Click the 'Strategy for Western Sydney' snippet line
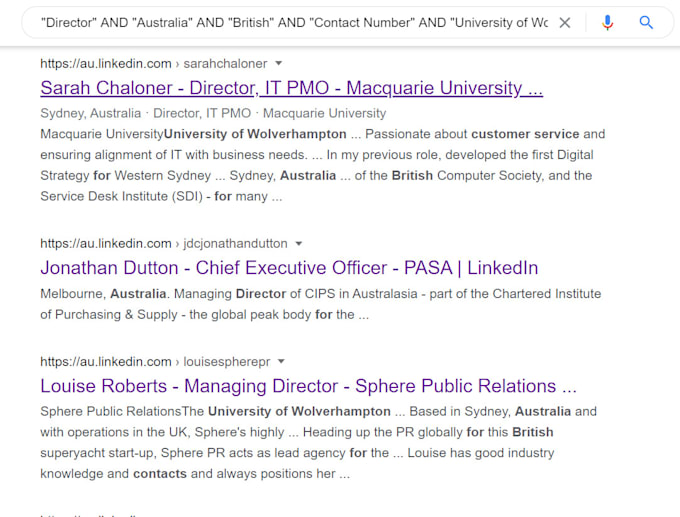The width and height of the screenshot is (680, 517). coord(316,176)
